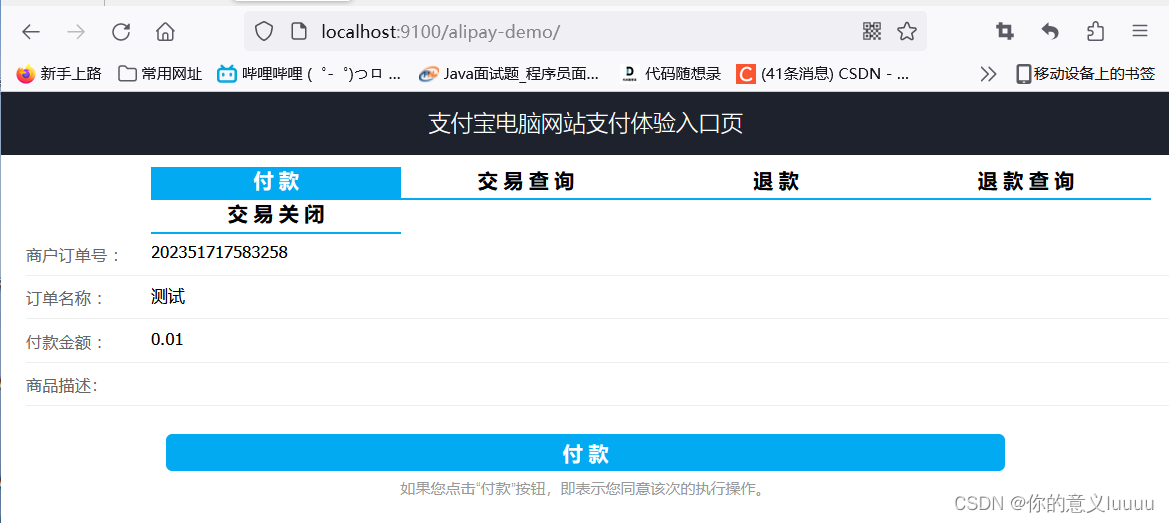Click the 商品描述 label
The height and width of the screenshot is (523, 1169).
(62, 386)
